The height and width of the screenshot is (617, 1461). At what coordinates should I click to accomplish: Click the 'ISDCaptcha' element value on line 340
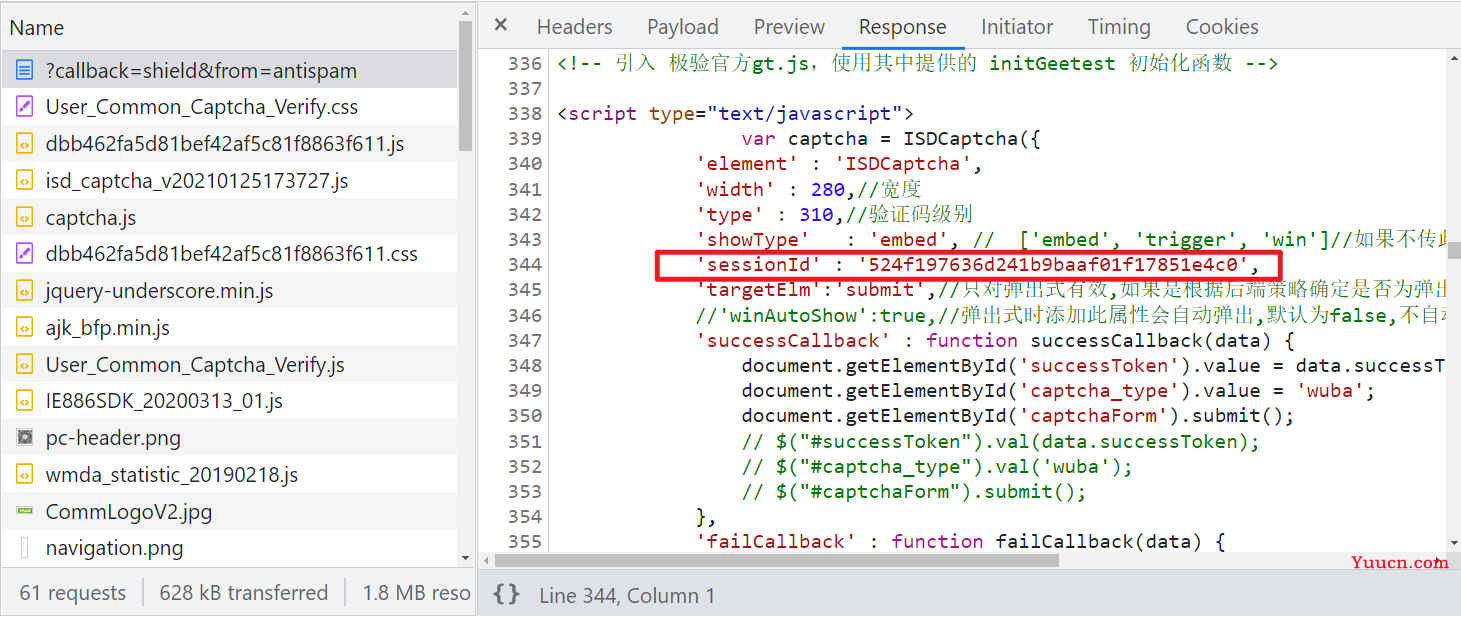[x=905, y=164]
